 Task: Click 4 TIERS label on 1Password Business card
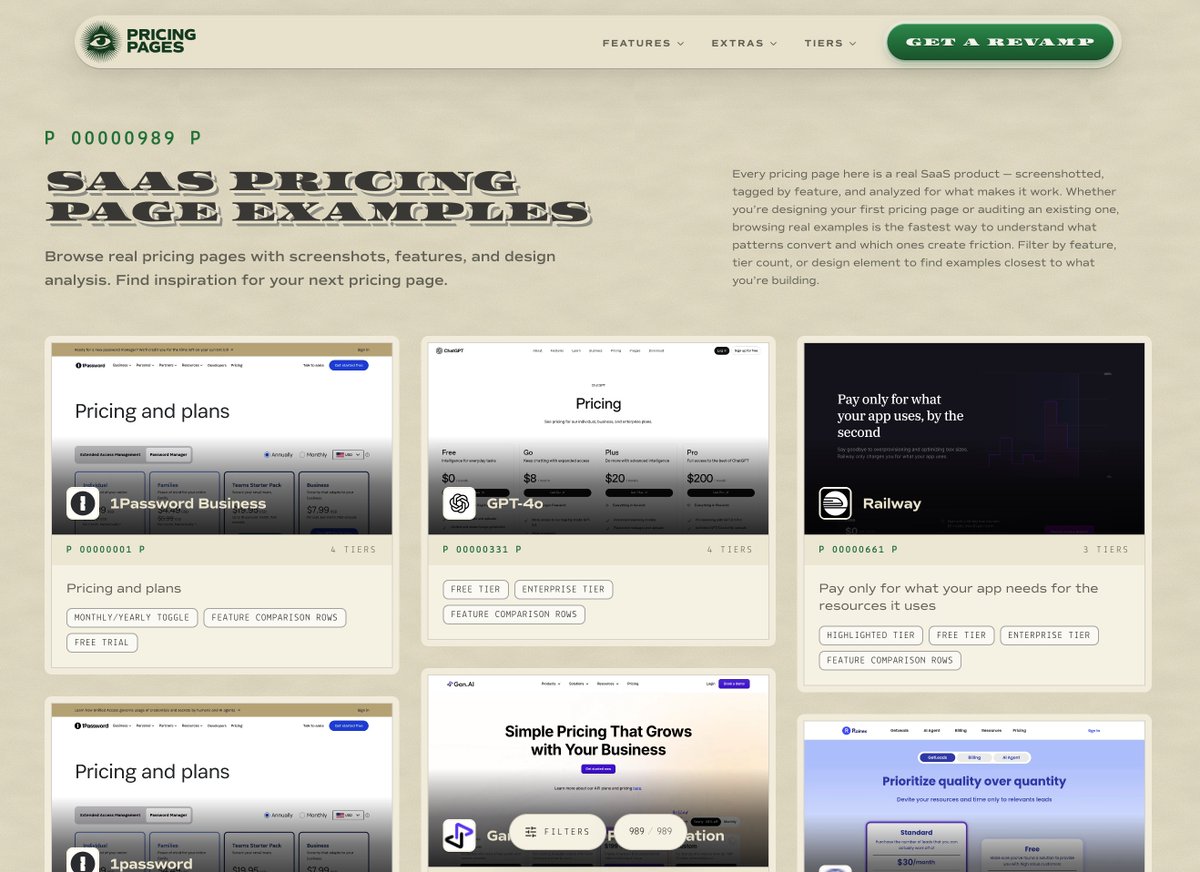pyautogui.click(x=353, y=549)
